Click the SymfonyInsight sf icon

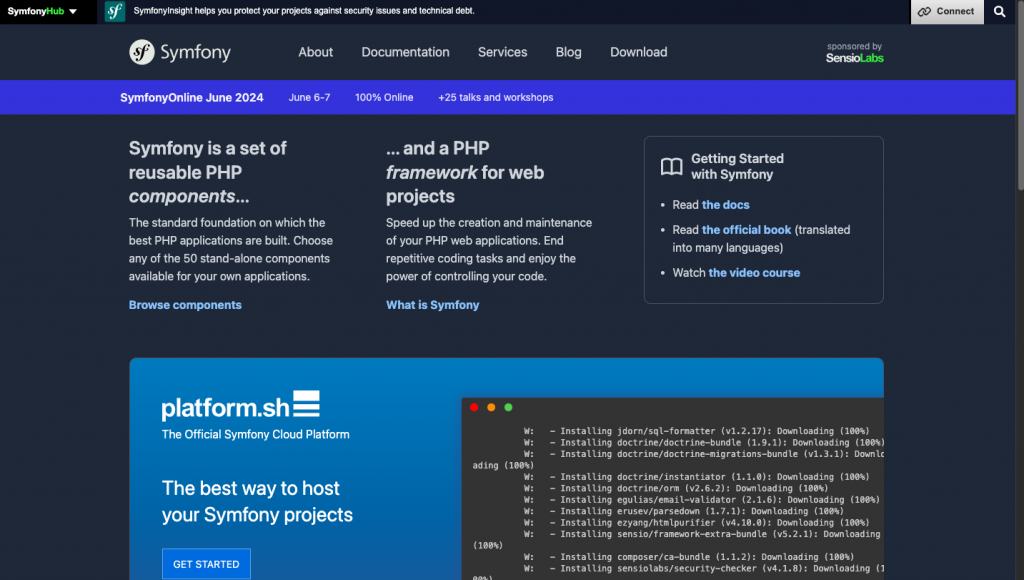pos(115,11)
